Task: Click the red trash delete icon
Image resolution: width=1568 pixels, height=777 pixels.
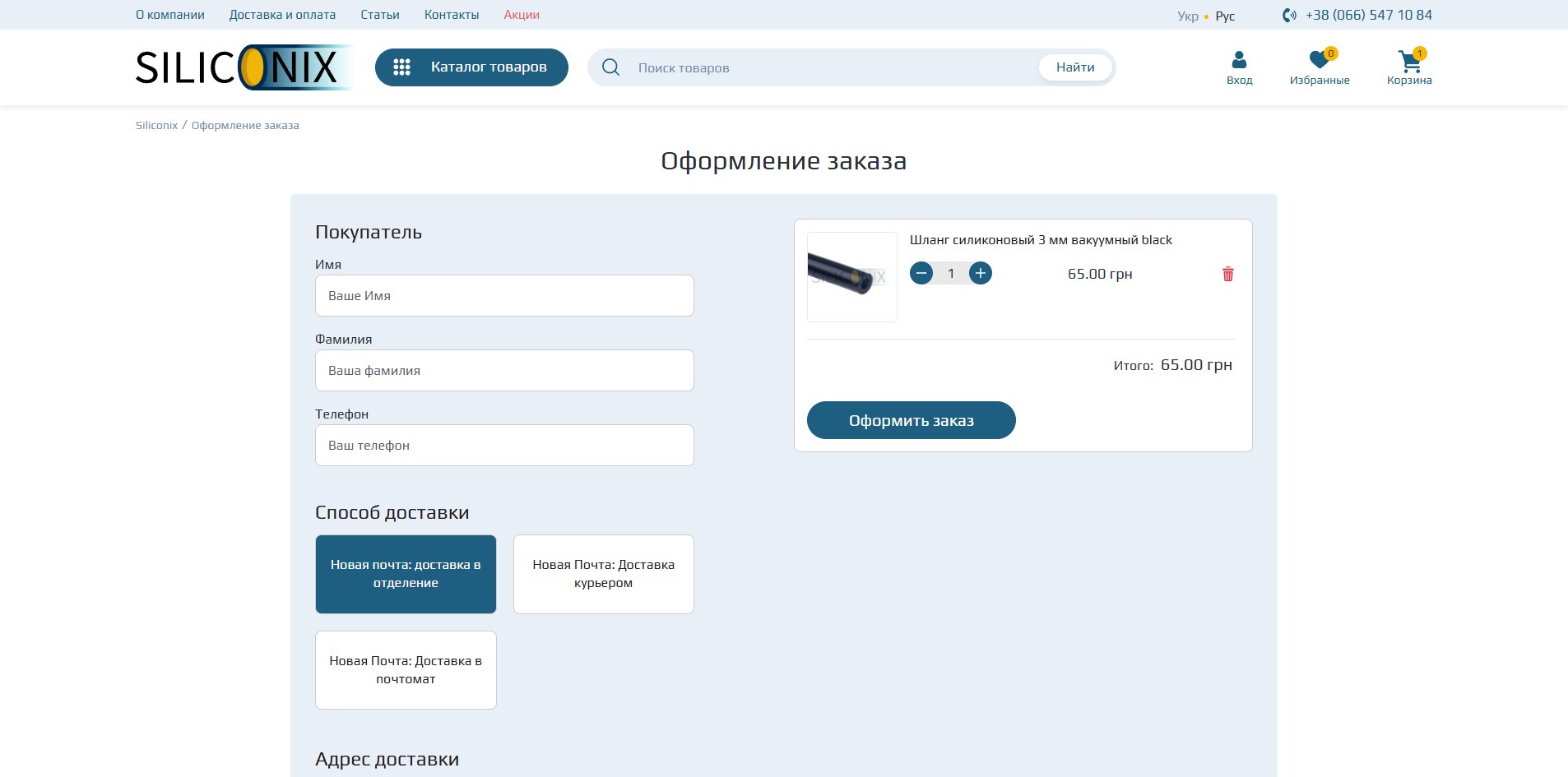Action: click(1227, 274)
